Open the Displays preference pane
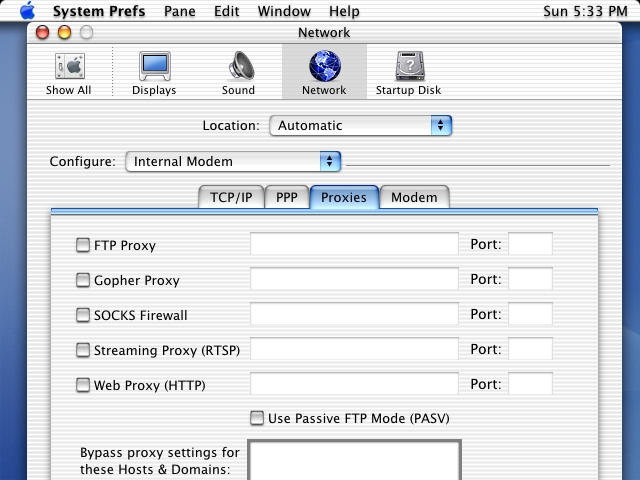The width and height of the screenshot is (640, 480). point(154,73)
